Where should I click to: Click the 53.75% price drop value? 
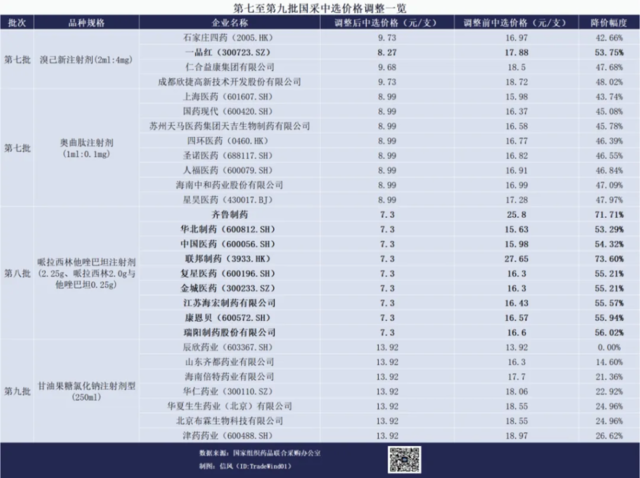[609, 52]
